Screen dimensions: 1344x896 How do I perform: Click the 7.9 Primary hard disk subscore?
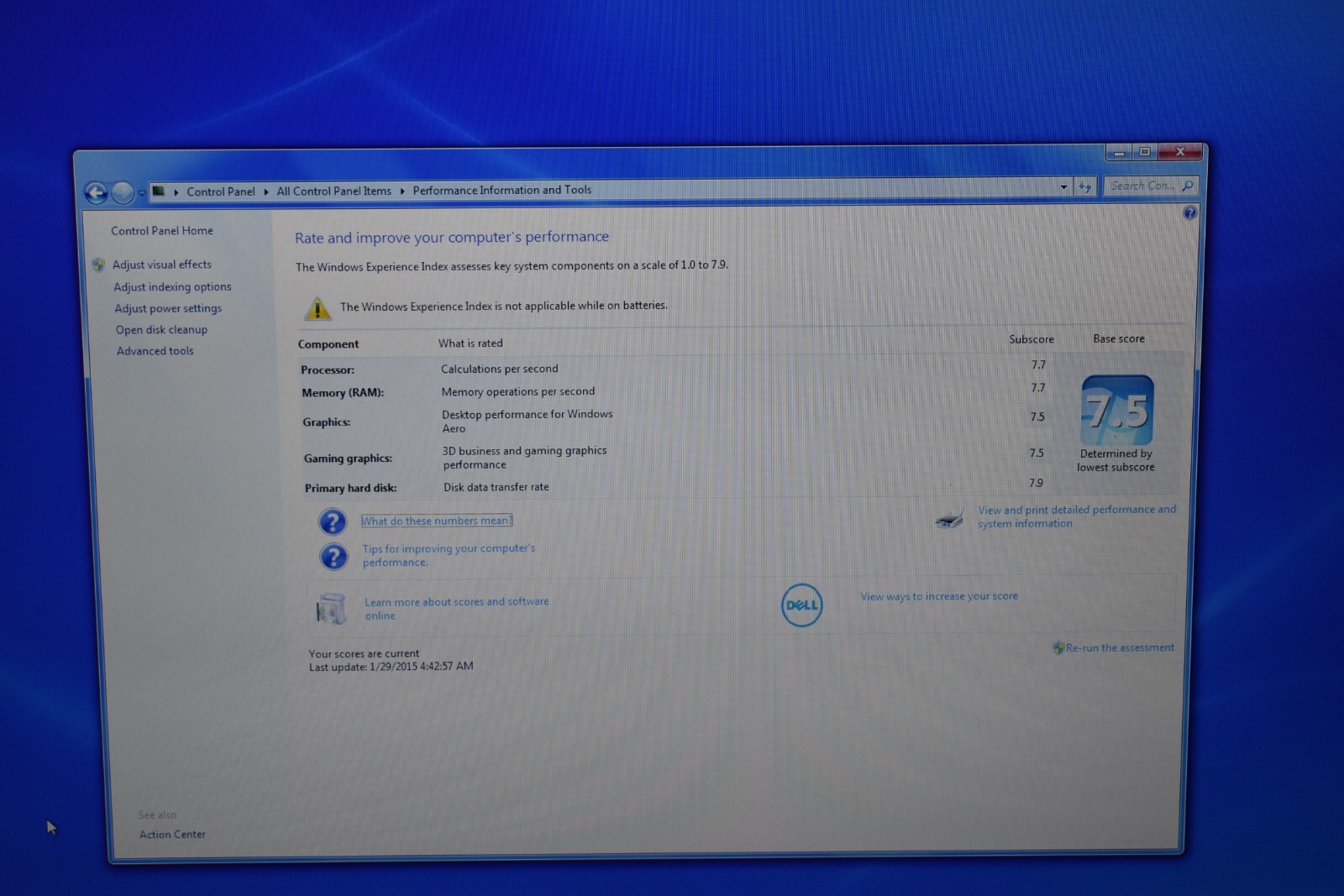coord(1036,483)
